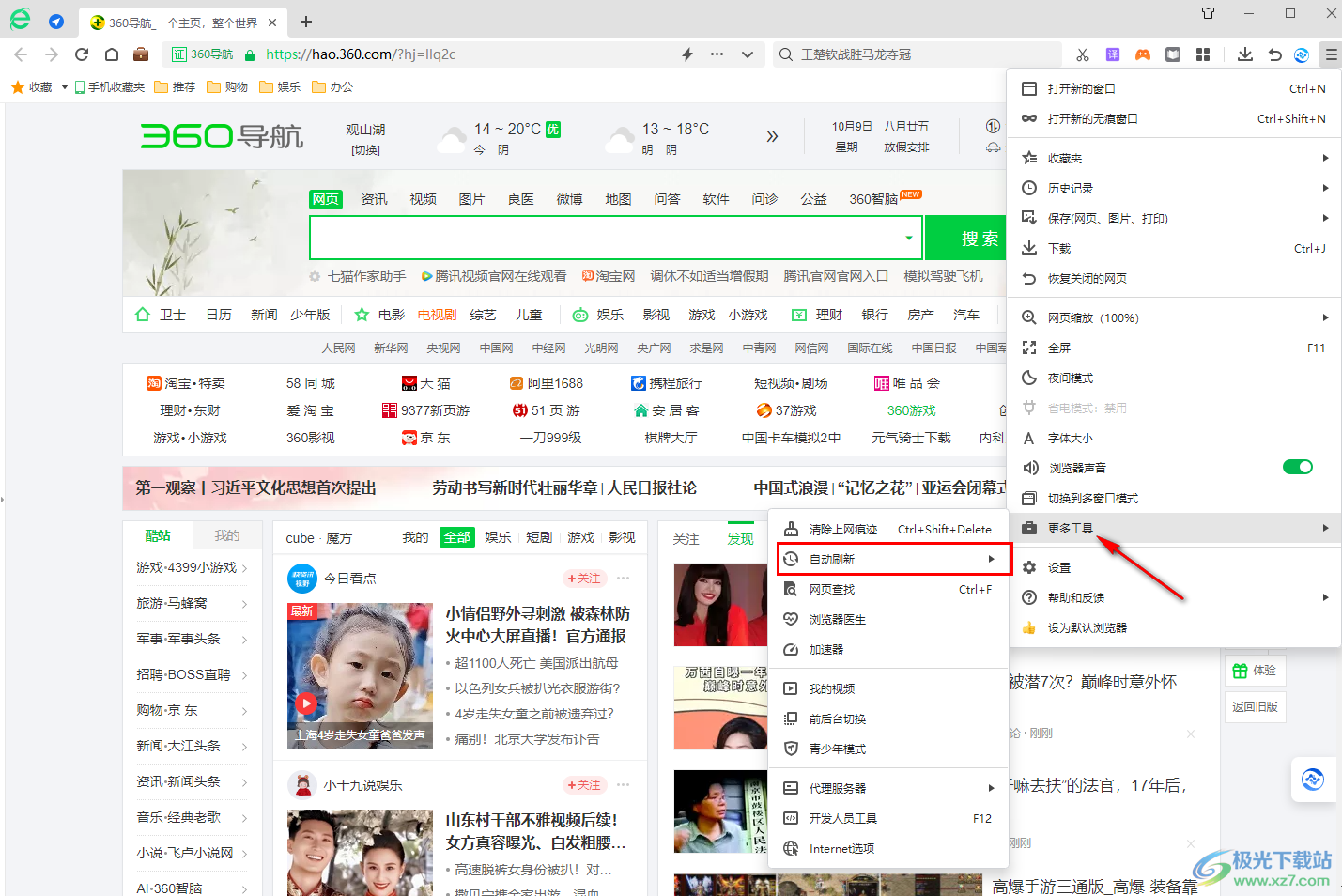Click the 360导航 logo
This screenshot has width=1342, height=896.
[x=222, y=136]
